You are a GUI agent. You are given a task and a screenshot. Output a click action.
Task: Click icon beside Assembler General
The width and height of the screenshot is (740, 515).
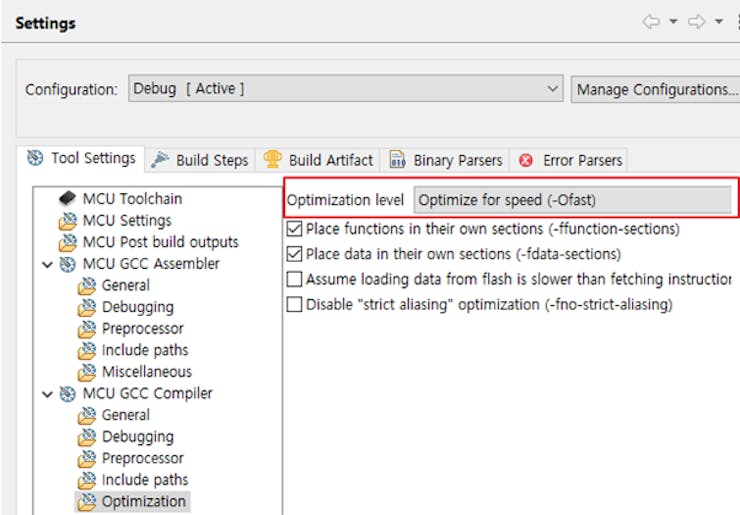pyautogui.click(x=87, y=286)
